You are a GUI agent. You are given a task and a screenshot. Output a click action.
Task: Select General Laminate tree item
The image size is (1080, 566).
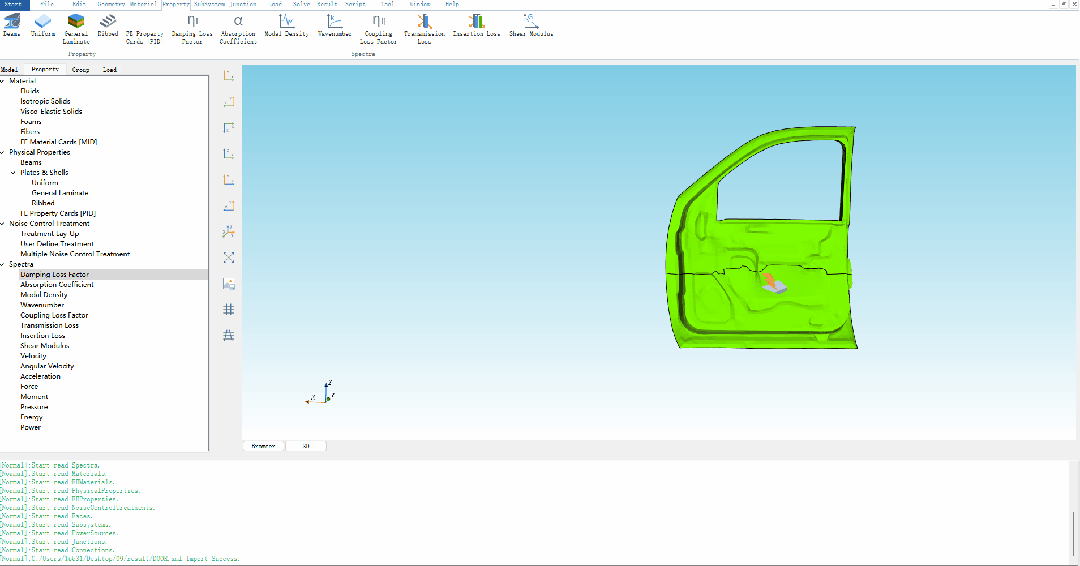pos(60,193)
